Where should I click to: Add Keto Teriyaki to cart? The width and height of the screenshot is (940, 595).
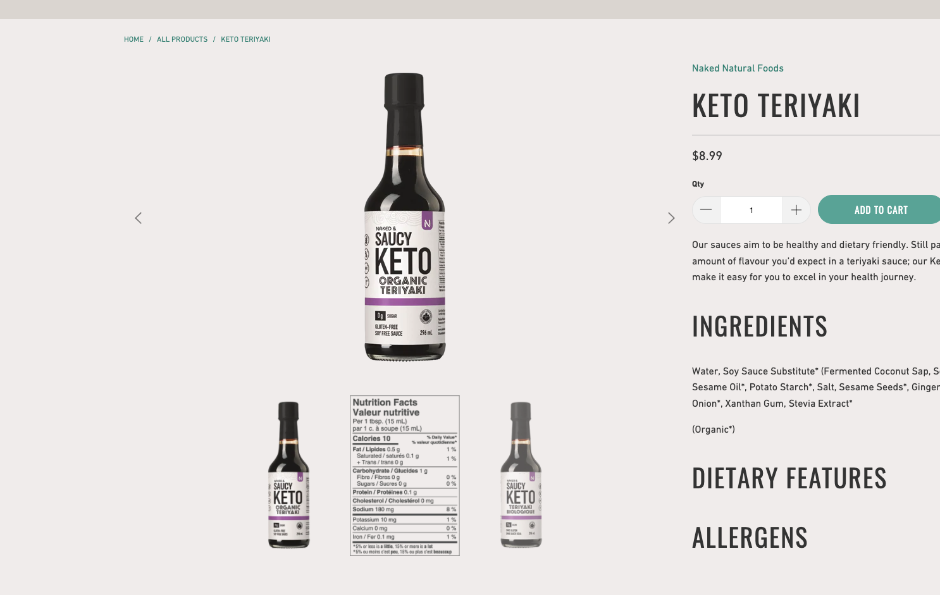coord(880,210)
